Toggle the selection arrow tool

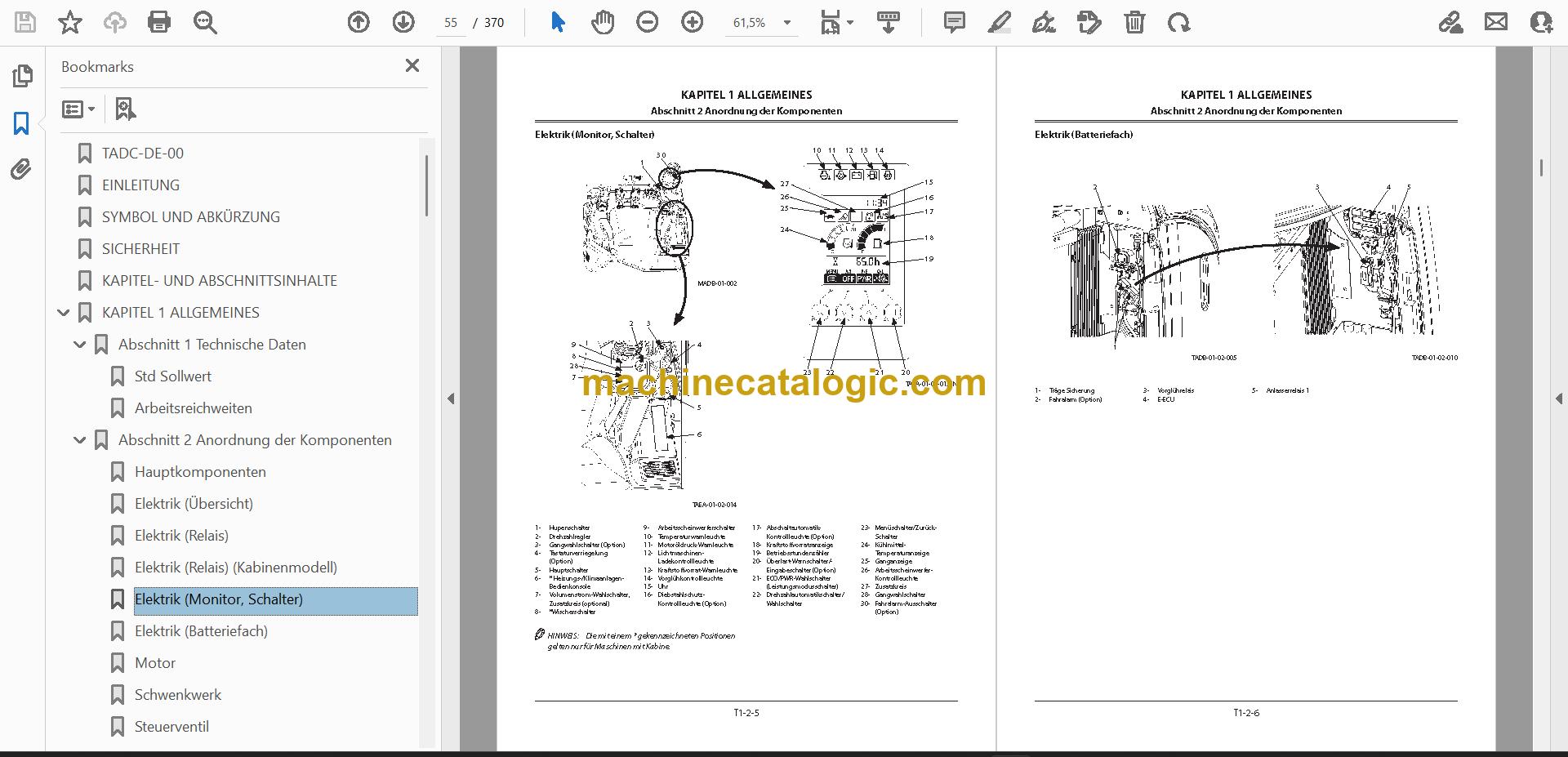click(558, 22)
